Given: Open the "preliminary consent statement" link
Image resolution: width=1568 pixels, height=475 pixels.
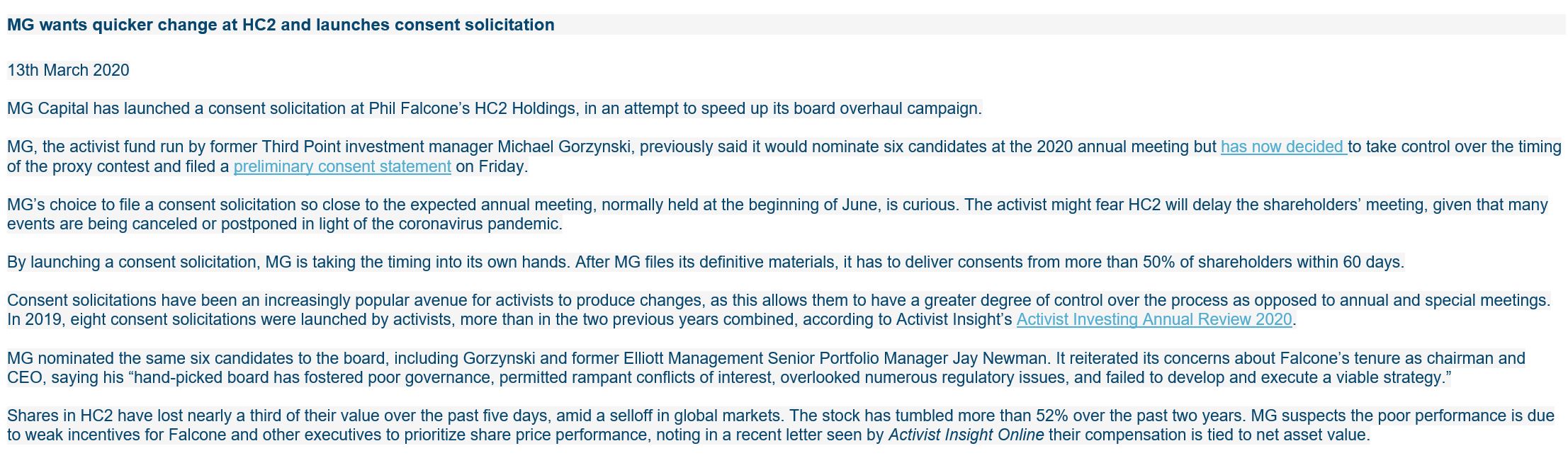Looking at the screenshot, I should click(342, 166).
